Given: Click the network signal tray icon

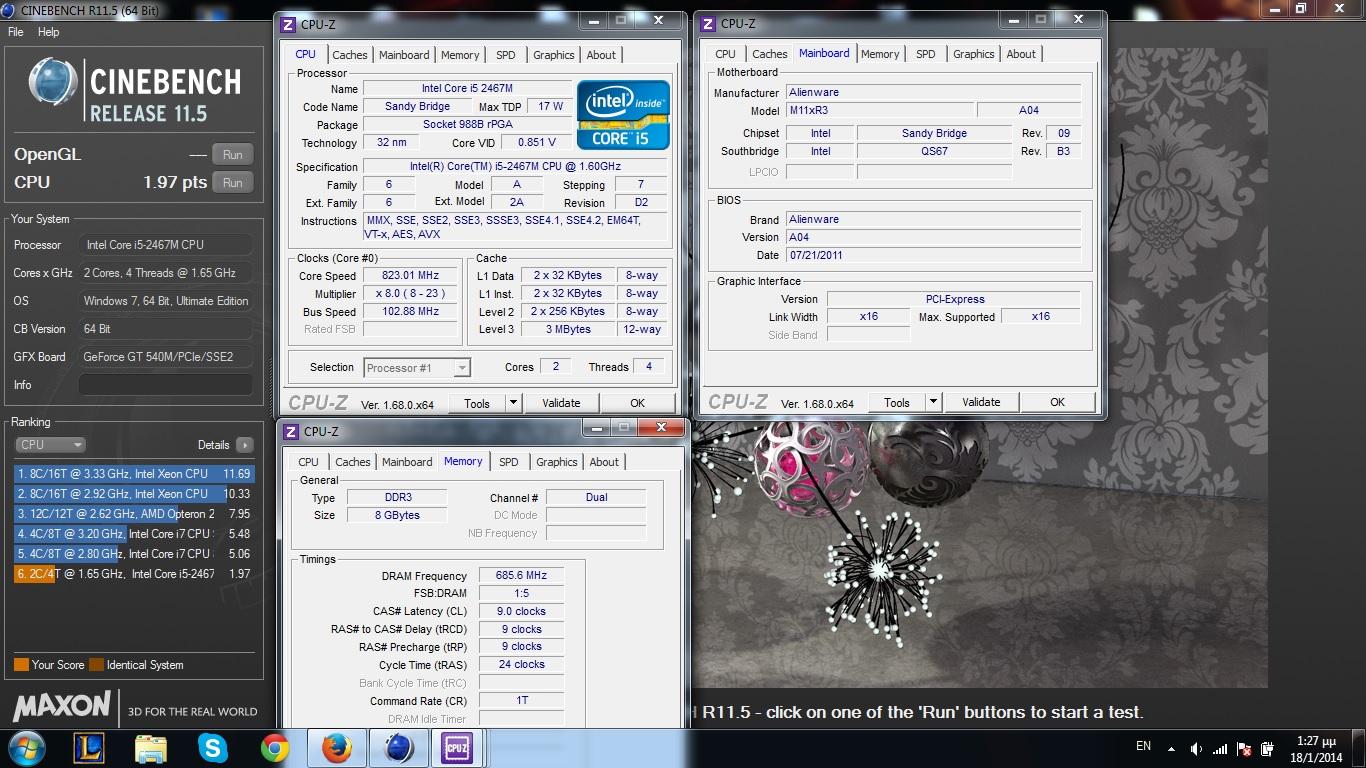Looking at the screenshot, I should [1221, 748].
